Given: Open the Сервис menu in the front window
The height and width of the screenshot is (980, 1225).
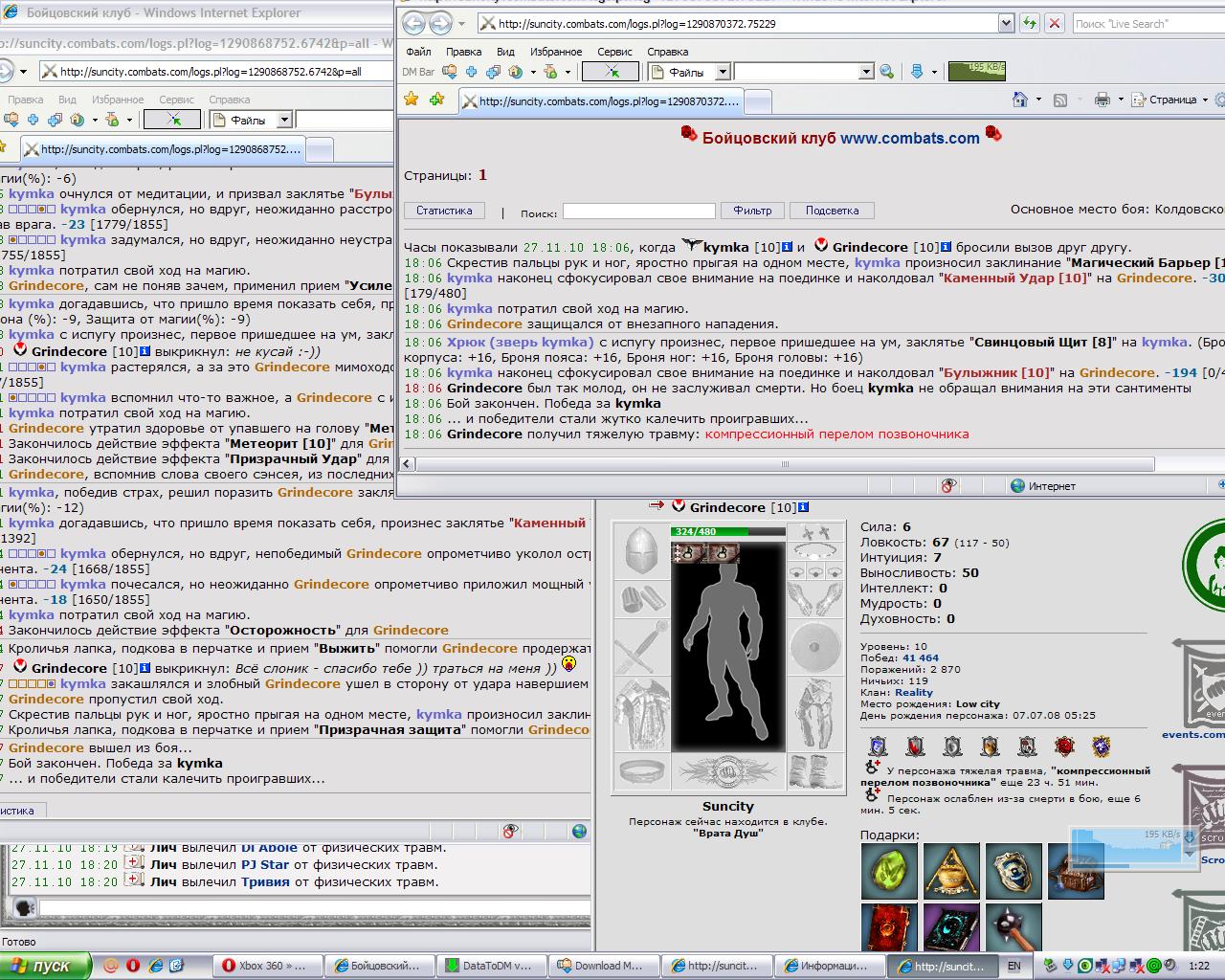Looking at the screenshot, I should 614,52.
